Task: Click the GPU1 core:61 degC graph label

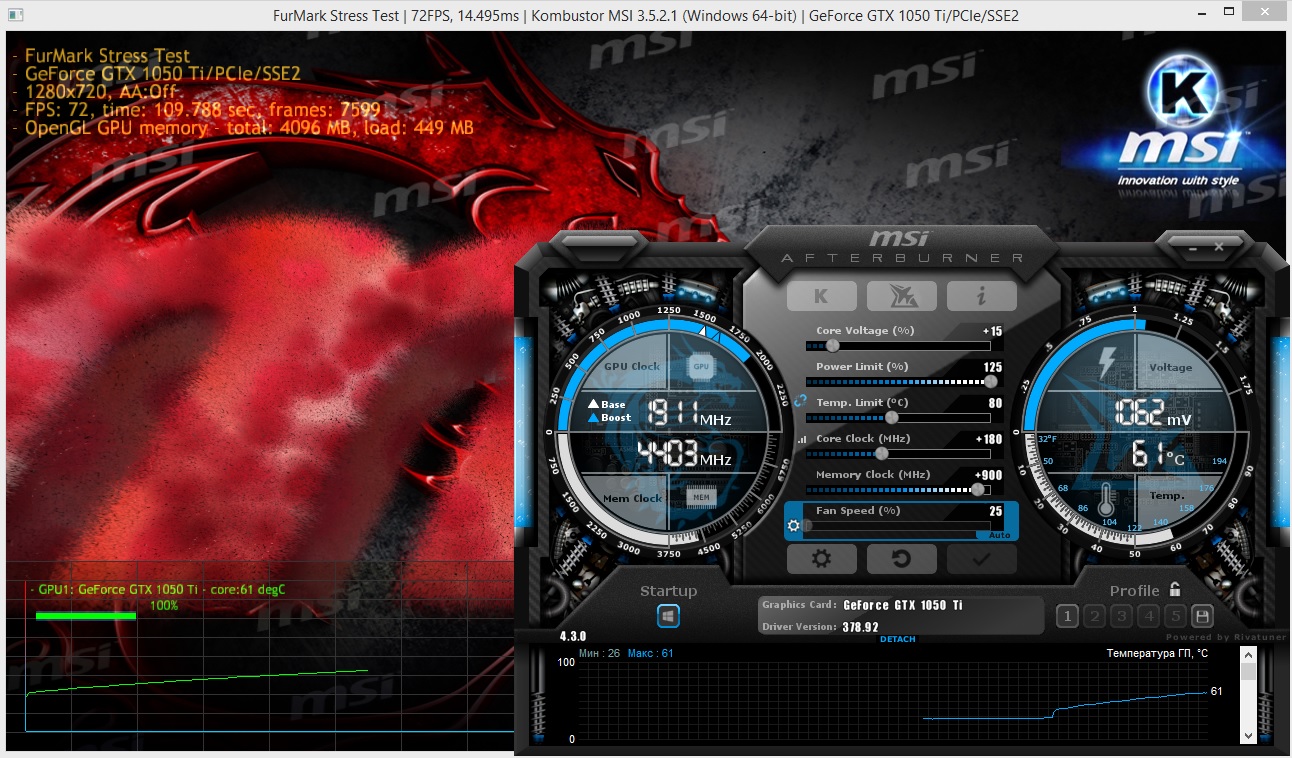Action: coord(158,589)
